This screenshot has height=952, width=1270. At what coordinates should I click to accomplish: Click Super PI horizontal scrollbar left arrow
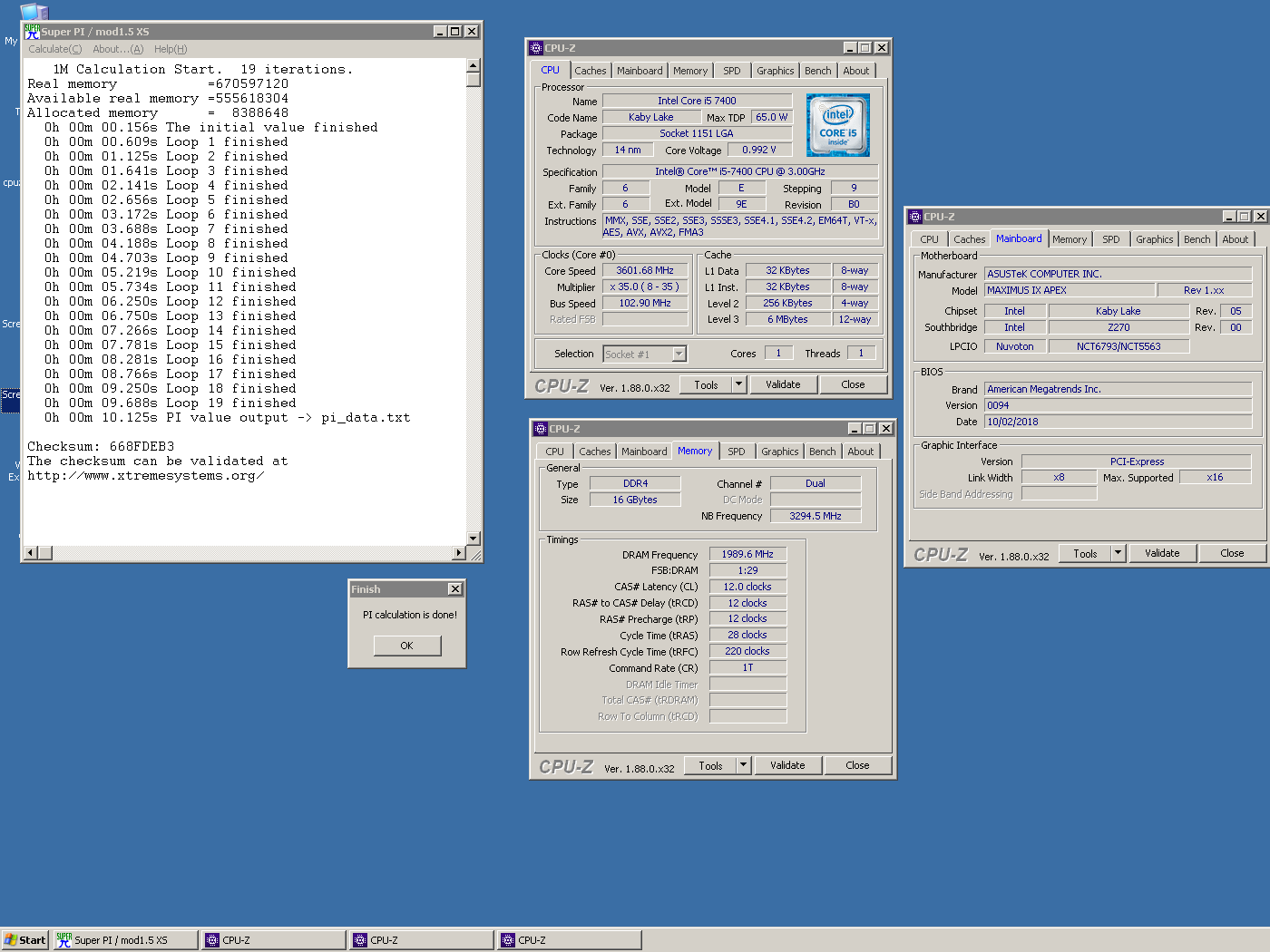pyautogui.click(x=30, y=552)
